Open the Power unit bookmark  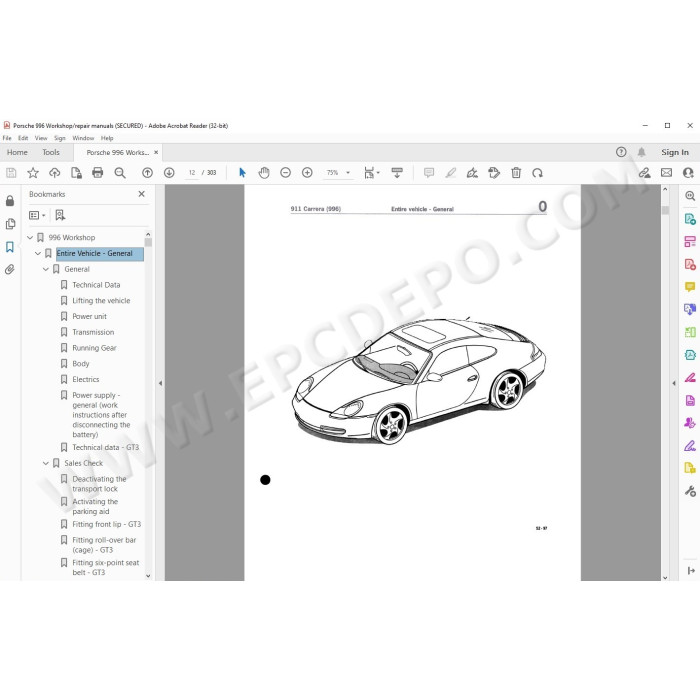coord(89,317)
